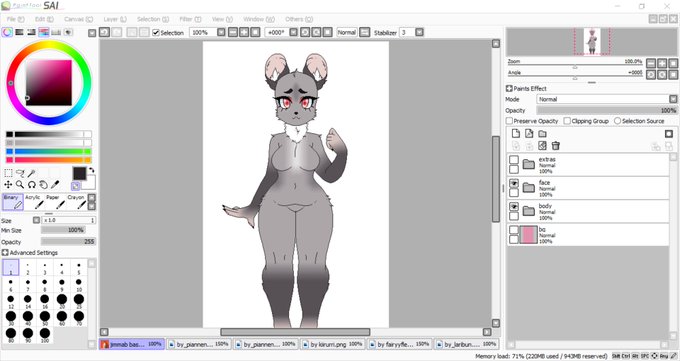
Task: Open the brush Size multiplier dropdown
Action: [x=36, y=220]
